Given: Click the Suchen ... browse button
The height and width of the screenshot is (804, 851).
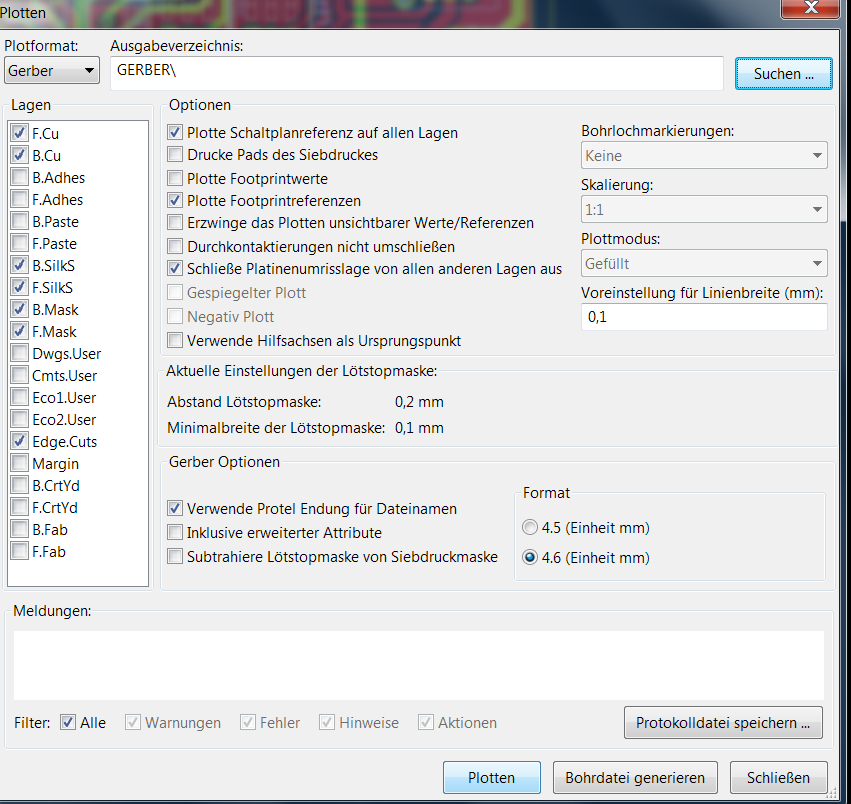Looking at the screenshot, I should point(784,73).
